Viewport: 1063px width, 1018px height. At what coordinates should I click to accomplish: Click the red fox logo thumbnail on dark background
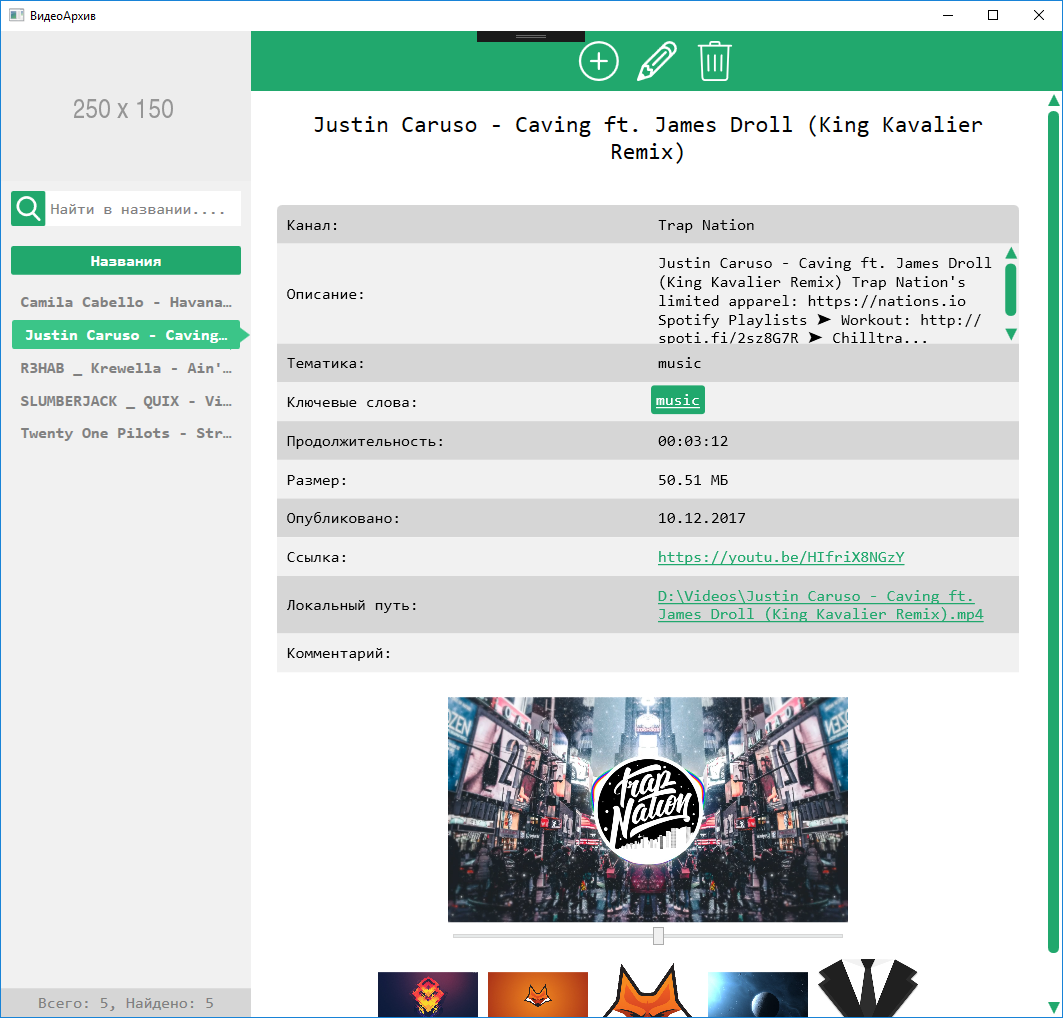click(x=428, y=994)
